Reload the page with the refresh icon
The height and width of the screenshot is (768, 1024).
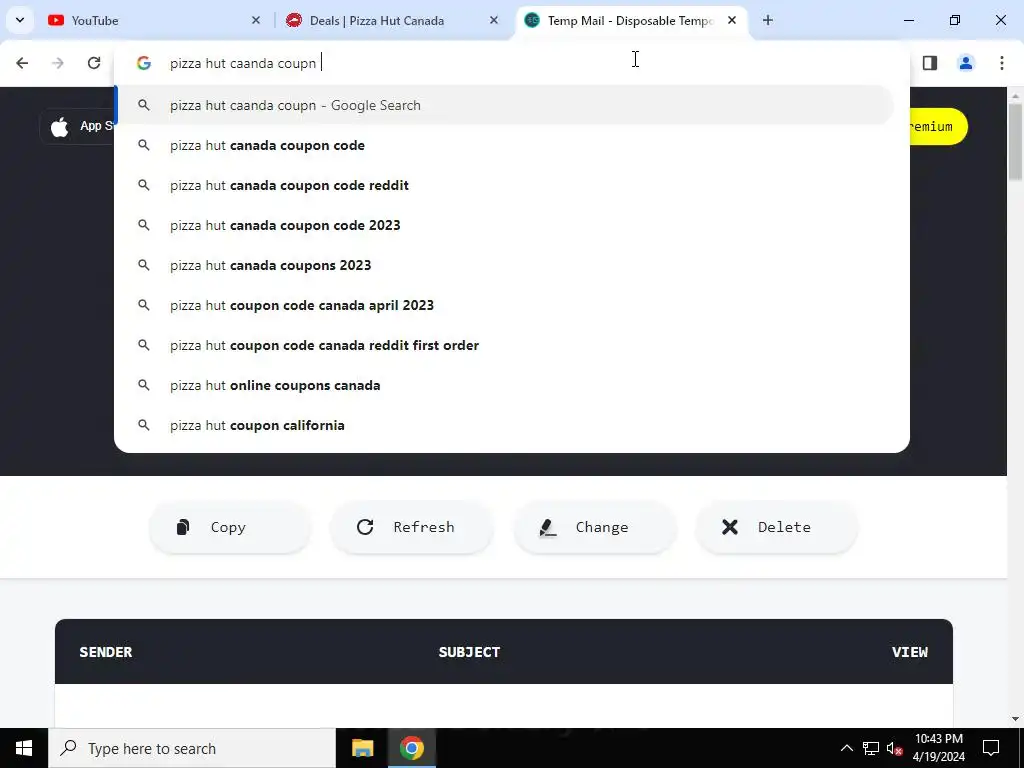[x=94, y=63]
